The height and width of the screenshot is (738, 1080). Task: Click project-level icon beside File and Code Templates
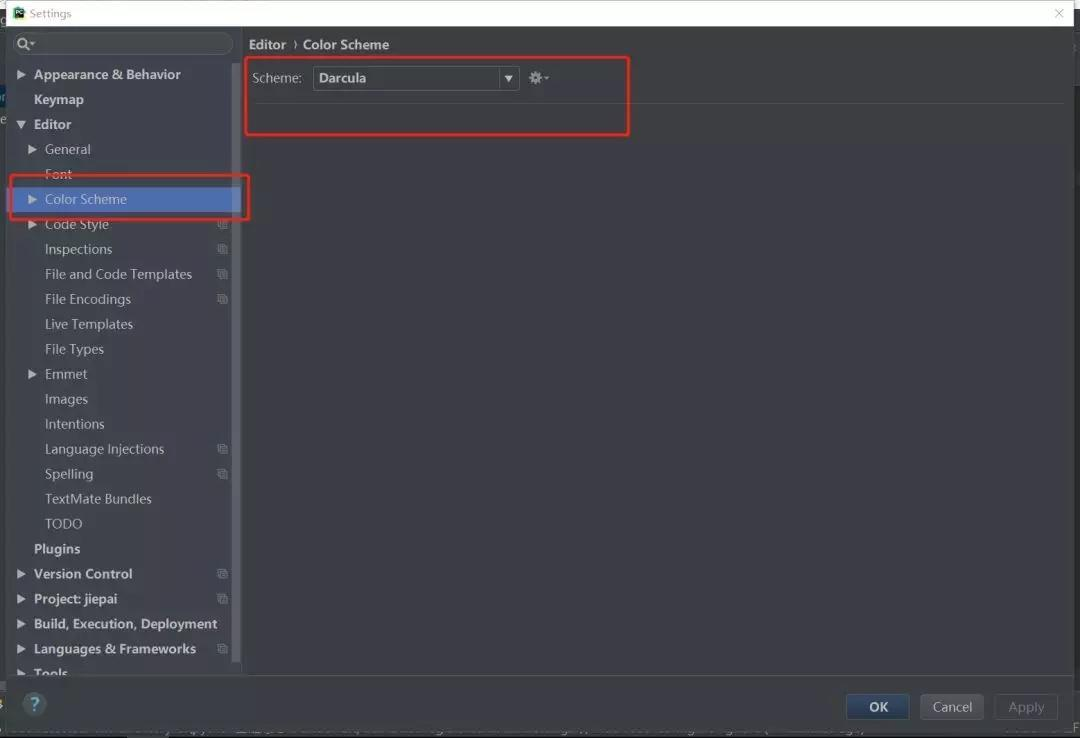tap(222, 274)
